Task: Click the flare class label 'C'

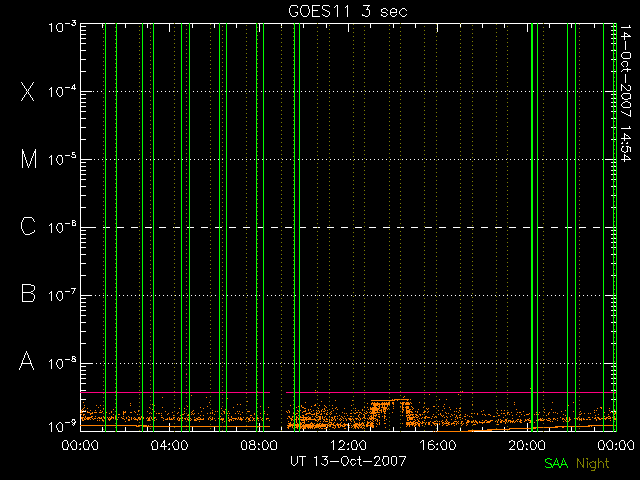Action: click(x=28, y=226)
